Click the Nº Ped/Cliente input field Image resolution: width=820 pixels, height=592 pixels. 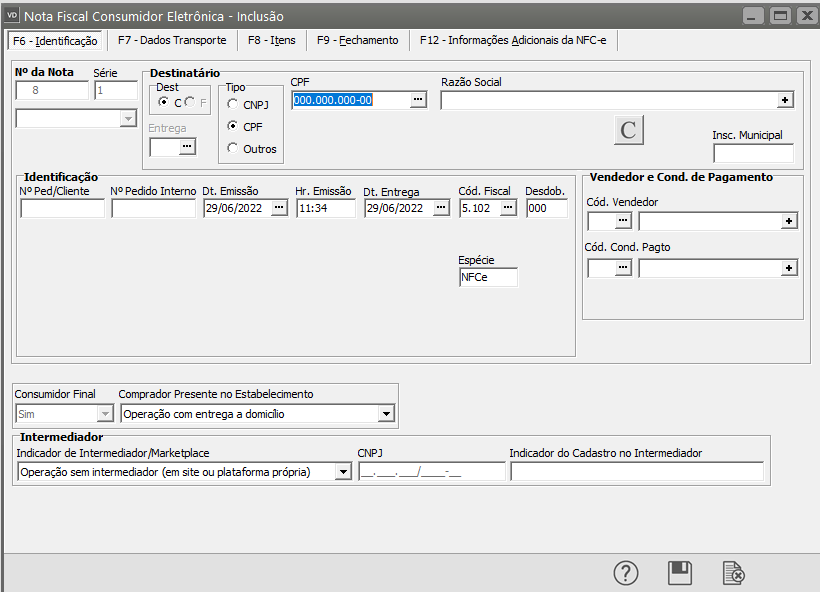(62, 208)
